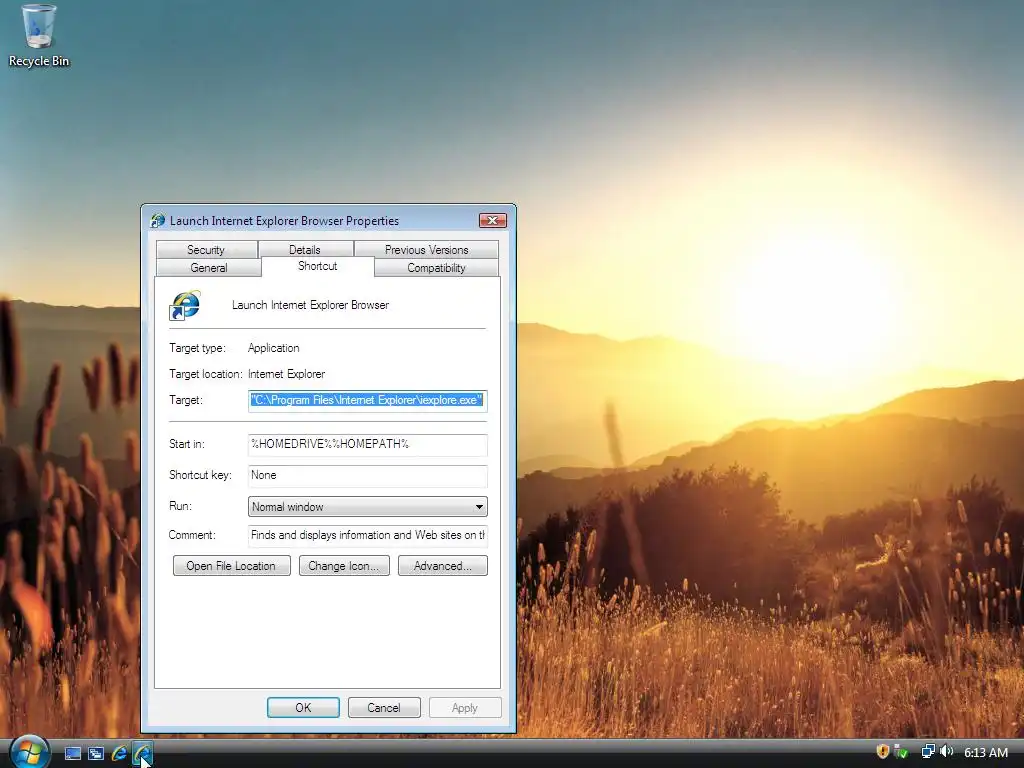Click the 'Start in:' label
The height and width of the screenshot is (768, 1024).
(187, 444)
